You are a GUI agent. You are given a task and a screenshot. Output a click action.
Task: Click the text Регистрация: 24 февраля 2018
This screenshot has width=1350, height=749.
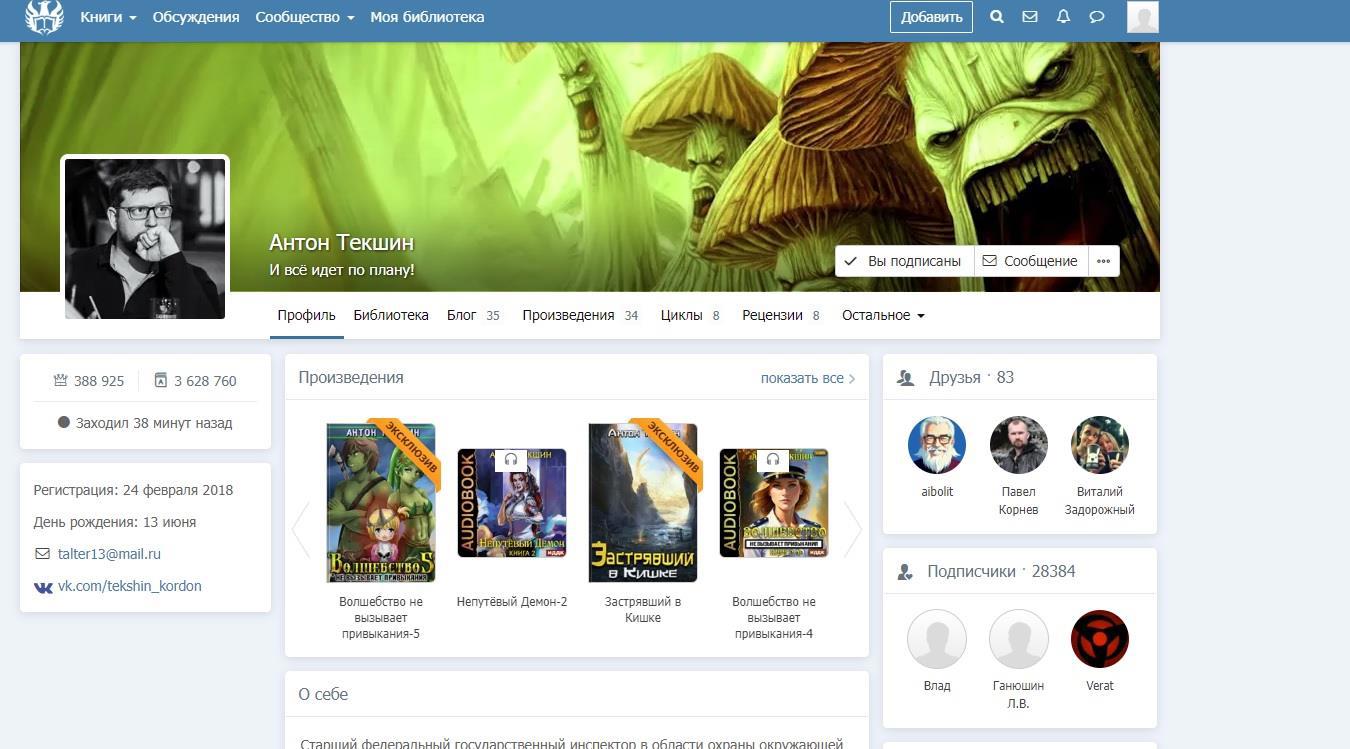133,490
